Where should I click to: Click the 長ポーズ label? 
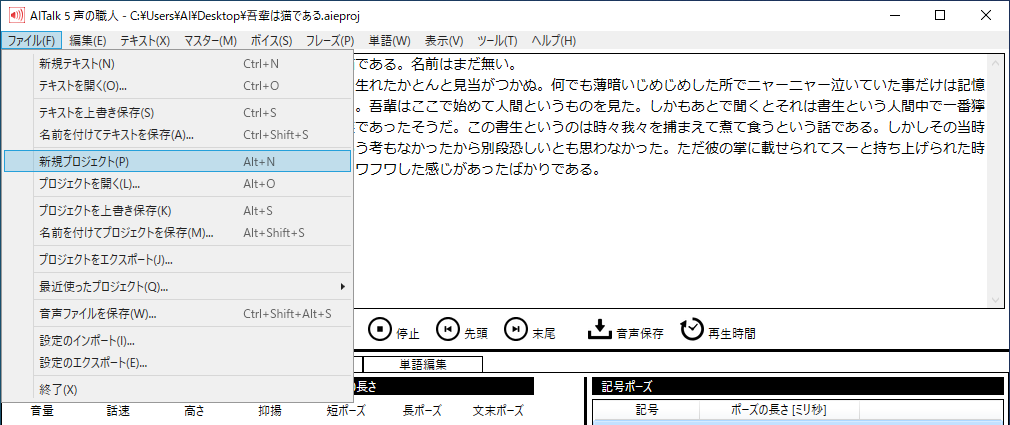423,410
